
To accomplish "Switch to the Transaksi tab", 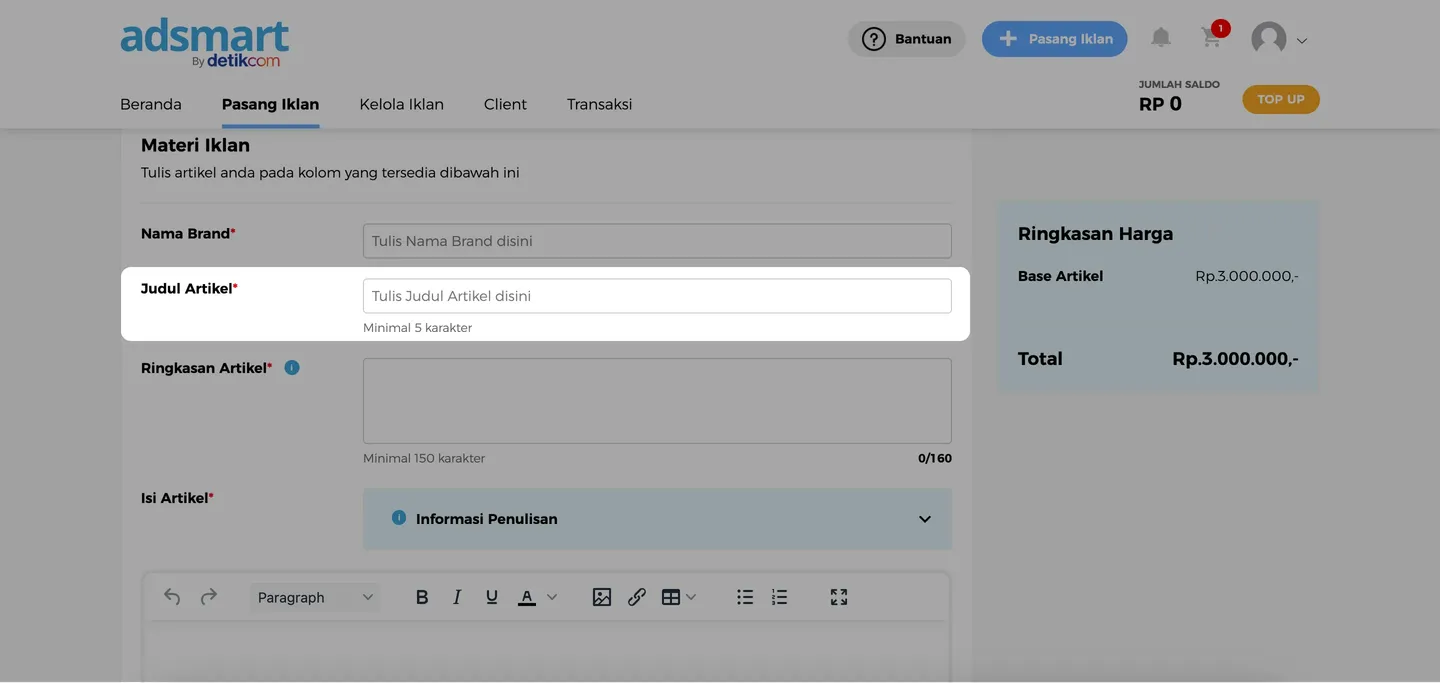I will click(599, 104).
